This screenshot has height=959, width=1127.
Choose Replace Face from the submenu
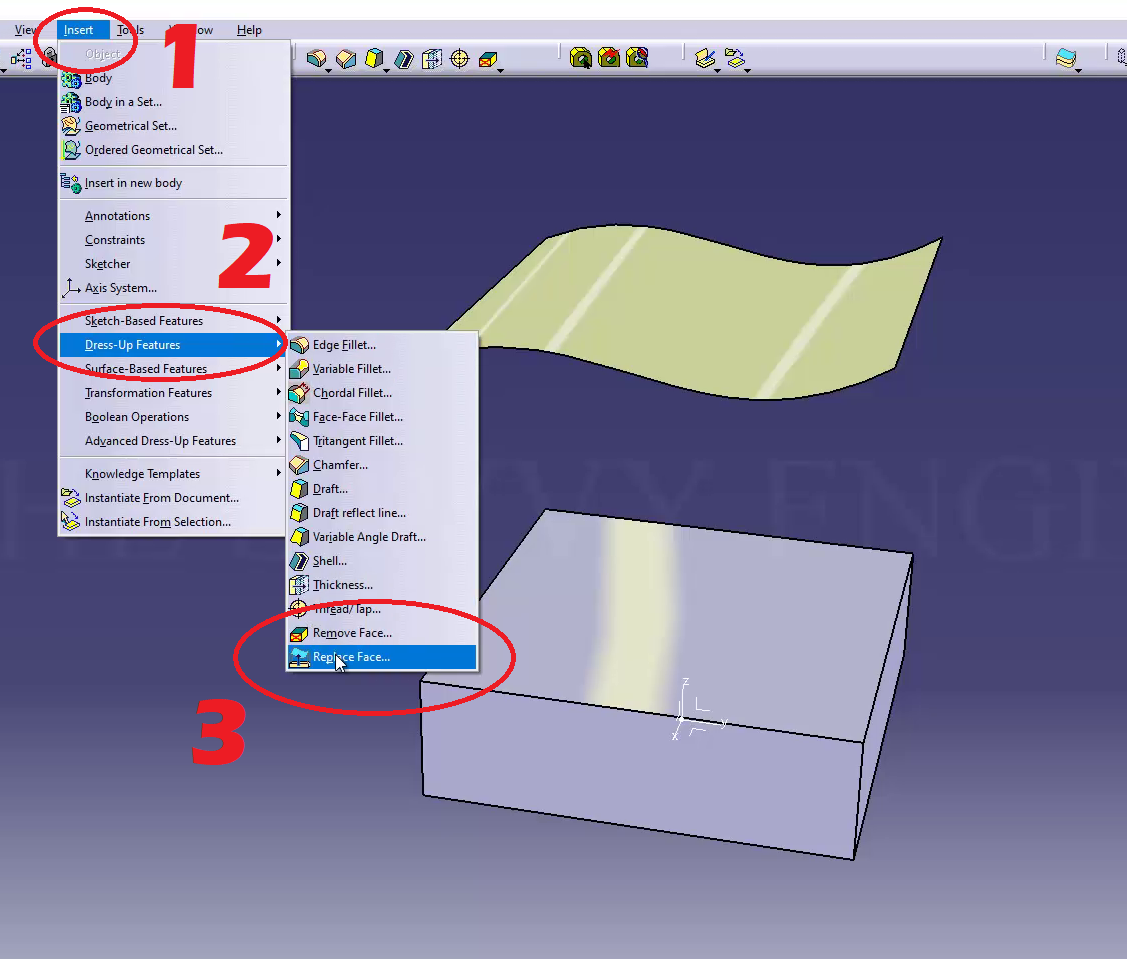351,657
